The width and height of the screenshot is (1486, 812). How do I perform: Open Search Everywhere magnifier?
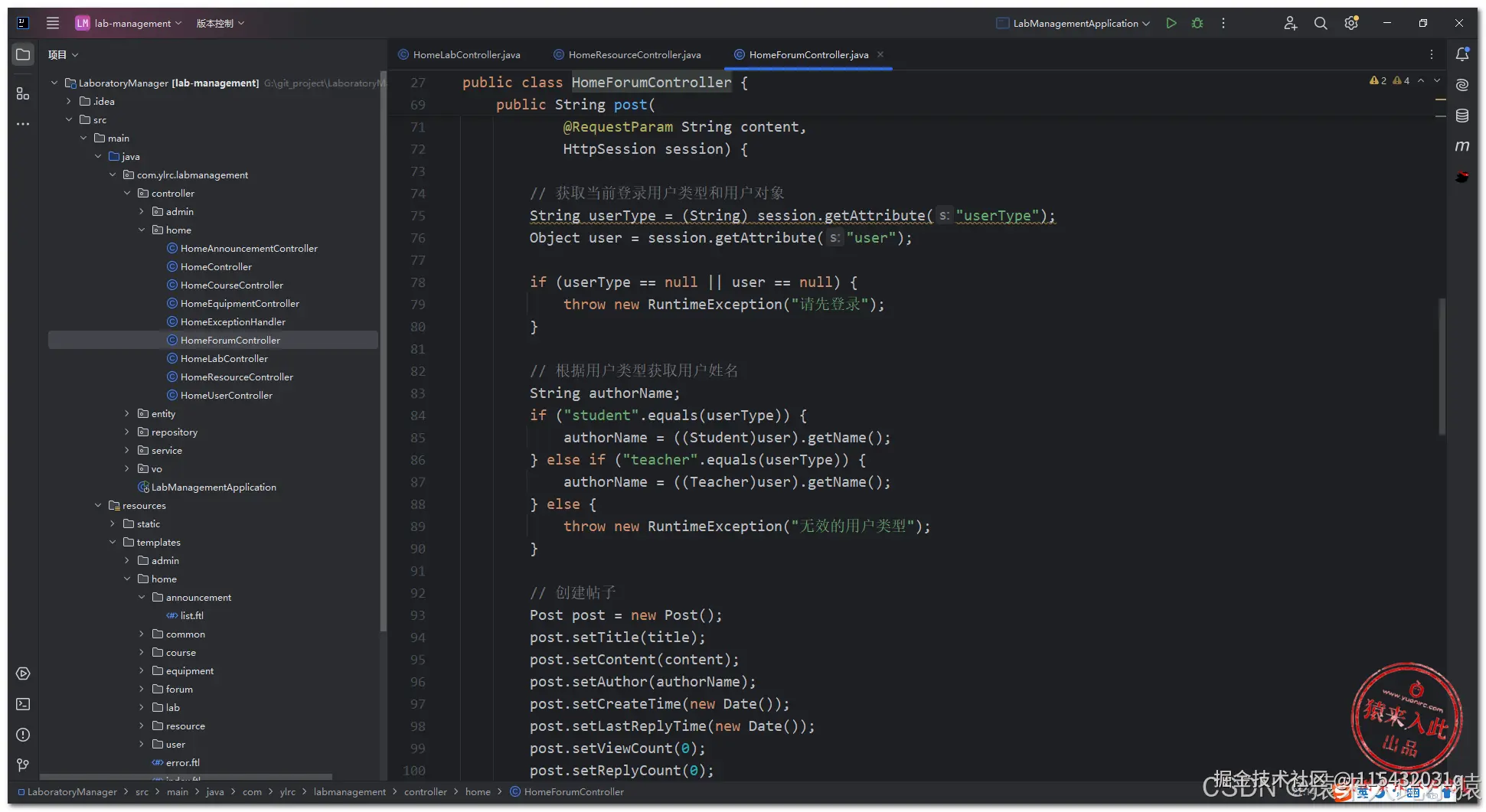pos(1321,23)
